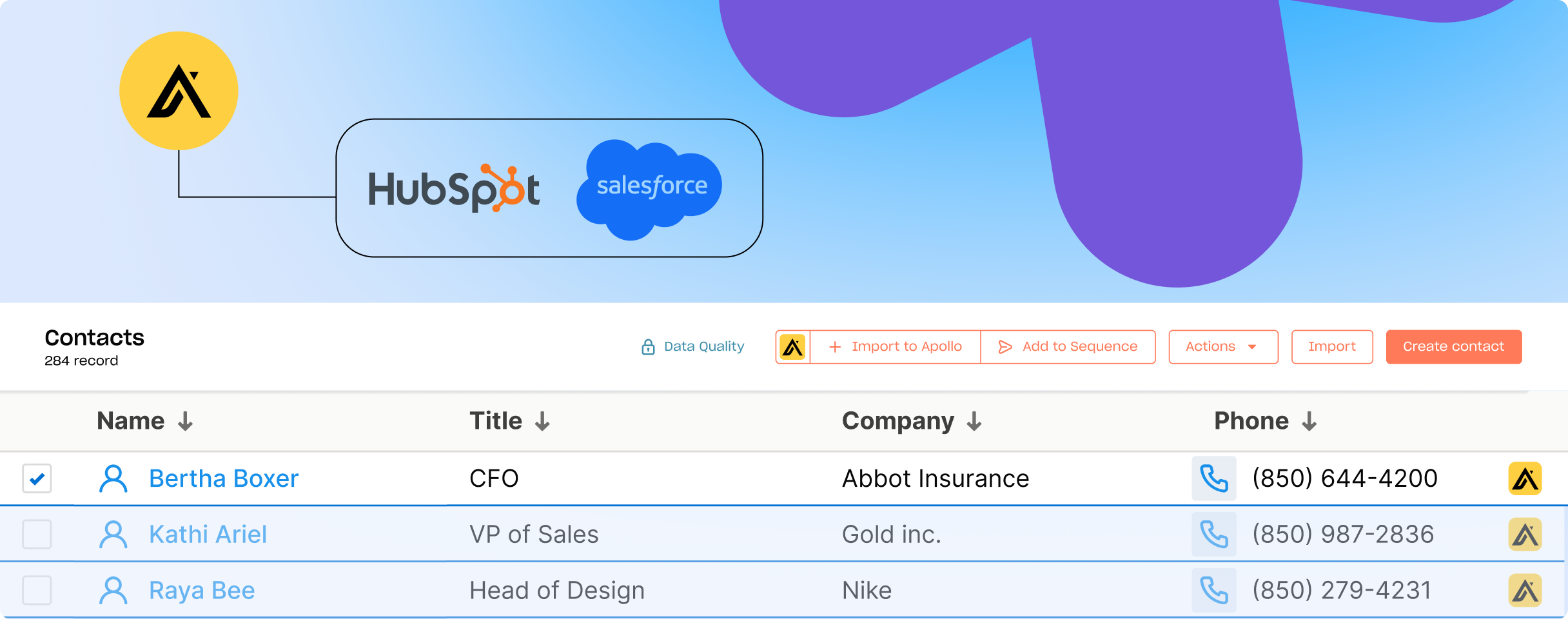1568x619 pixels.
Task: Click Apollo badge in Raya Bee's row
Action: [x=1525, y=590]
